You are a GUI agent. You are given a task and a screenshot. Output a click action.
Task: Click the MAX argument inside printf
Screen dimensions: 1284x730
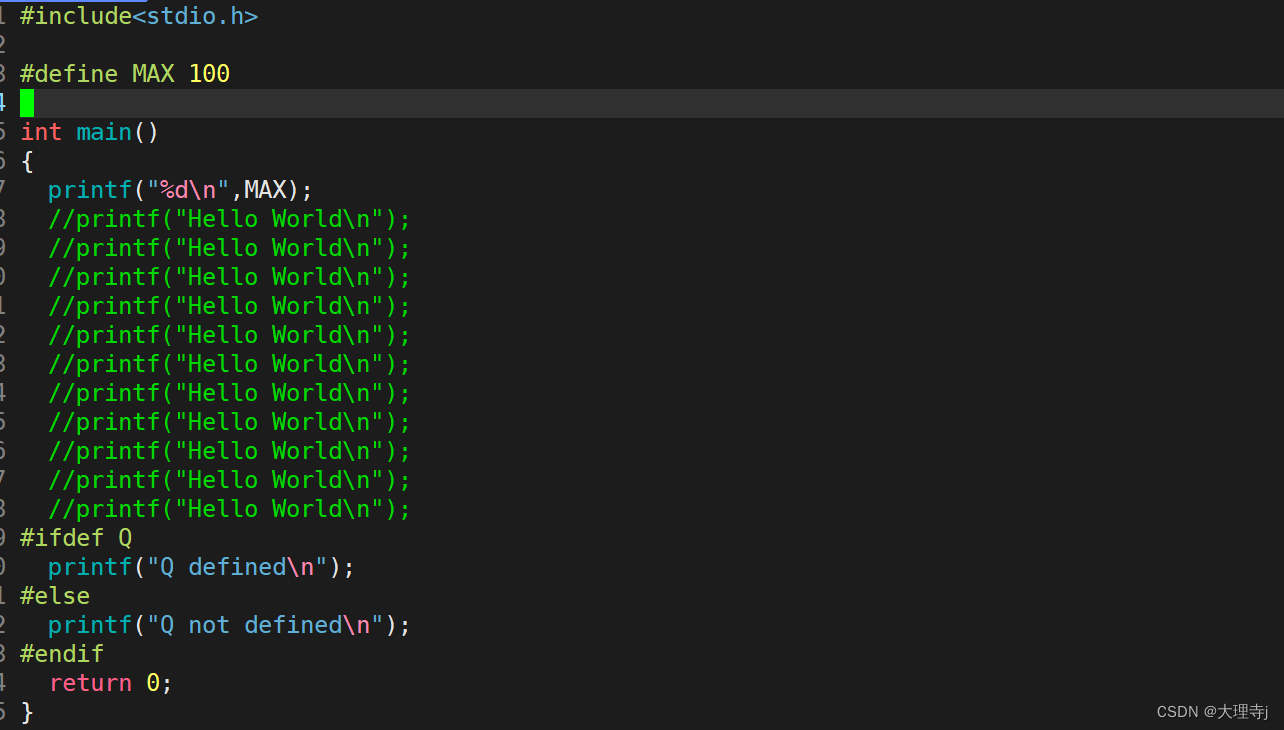tap(265, 190)
